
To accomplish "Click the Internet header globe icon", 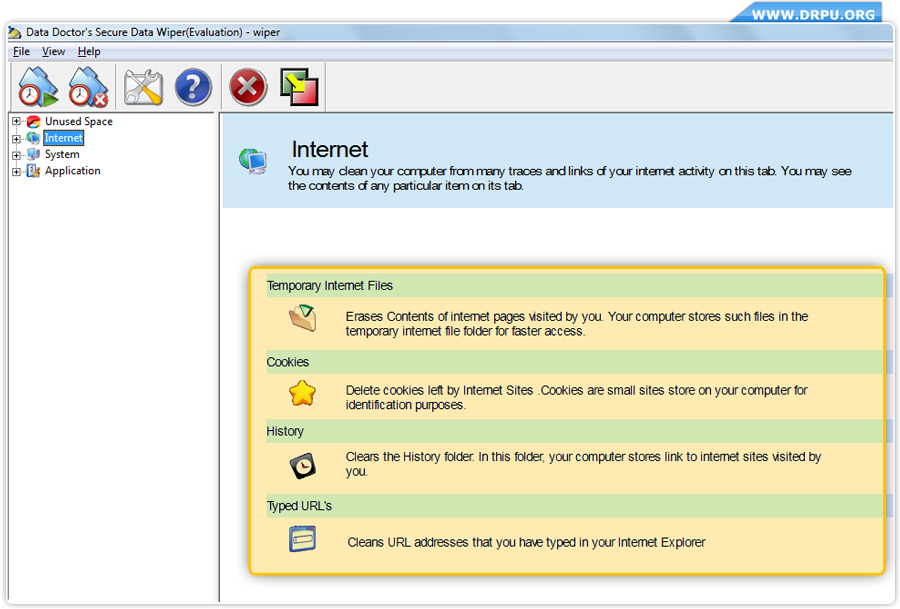I will point(253,161).
